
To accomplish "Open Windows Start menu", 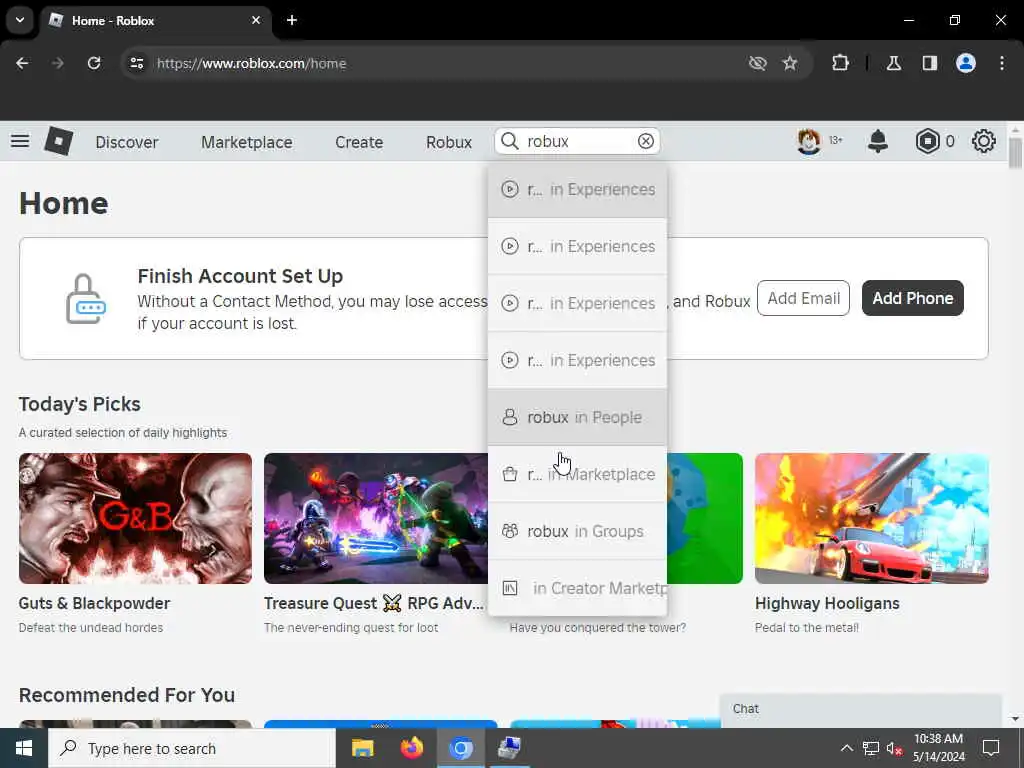I will click(24, 748).
